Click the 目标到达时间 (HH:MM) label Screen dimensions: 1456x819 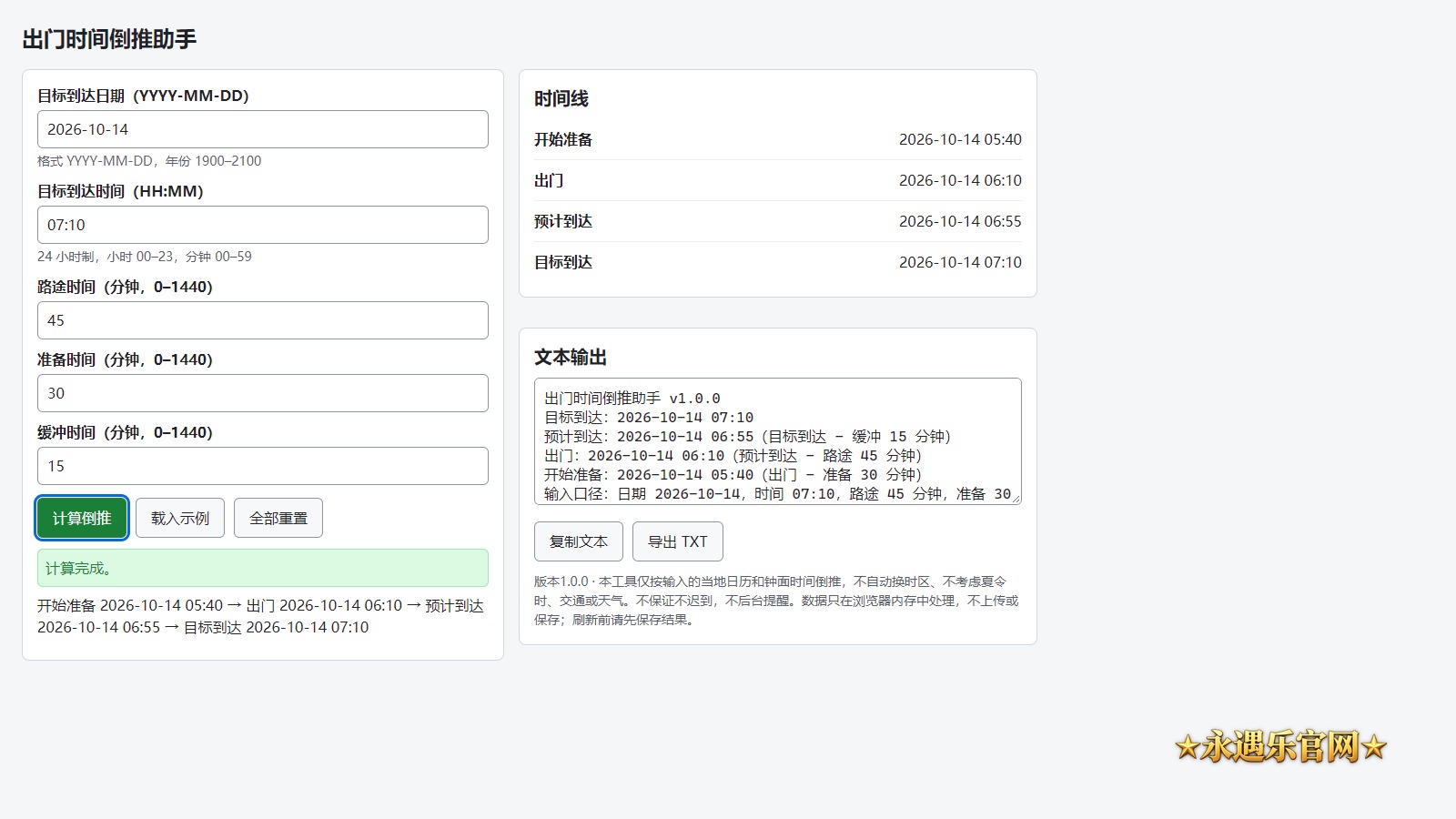coord(120,191)
